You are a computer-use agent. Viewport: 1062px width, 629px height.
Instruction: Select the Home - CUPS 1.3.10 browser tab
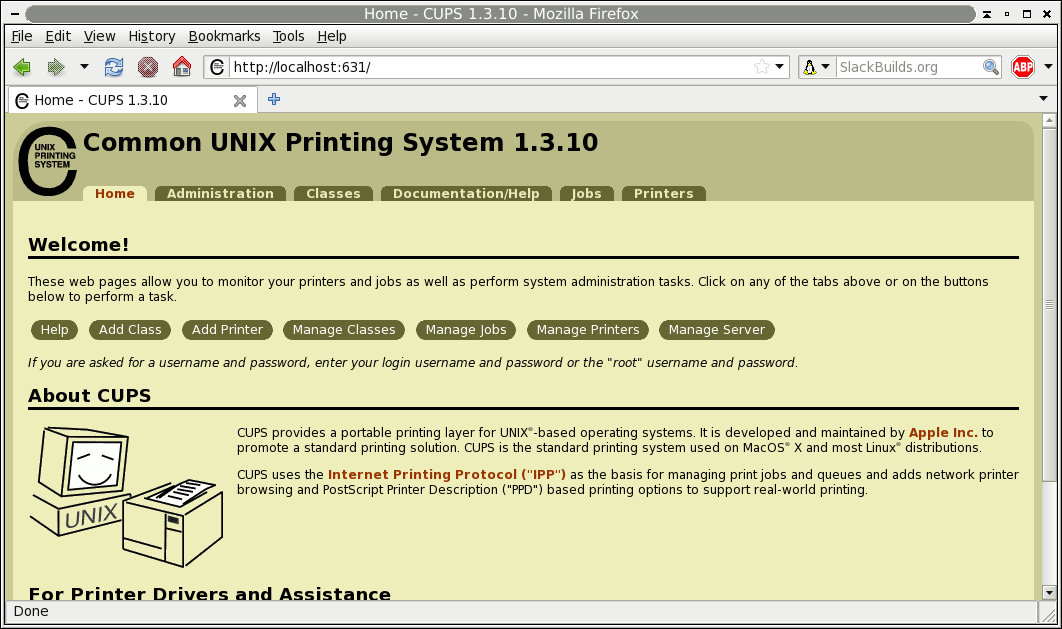coord(132,100)
